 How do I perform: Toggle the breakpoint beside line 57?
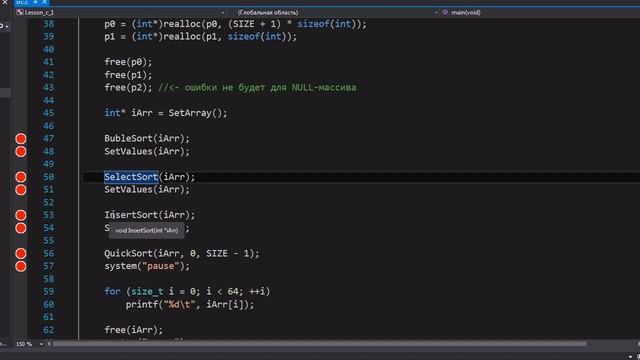point(21,266)
